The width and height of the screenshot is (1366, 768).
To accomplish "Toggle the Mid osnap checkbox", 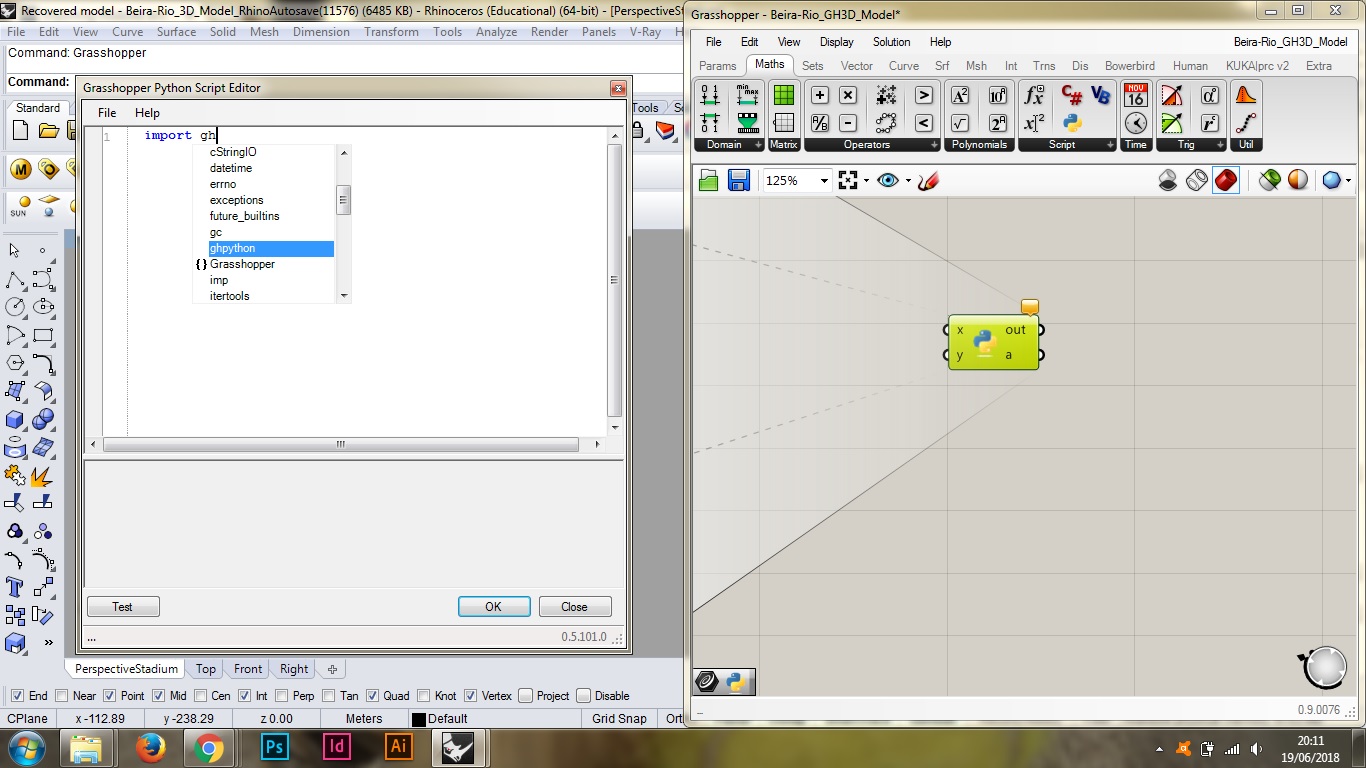I will pyautogui.click(x=159, y=696).
